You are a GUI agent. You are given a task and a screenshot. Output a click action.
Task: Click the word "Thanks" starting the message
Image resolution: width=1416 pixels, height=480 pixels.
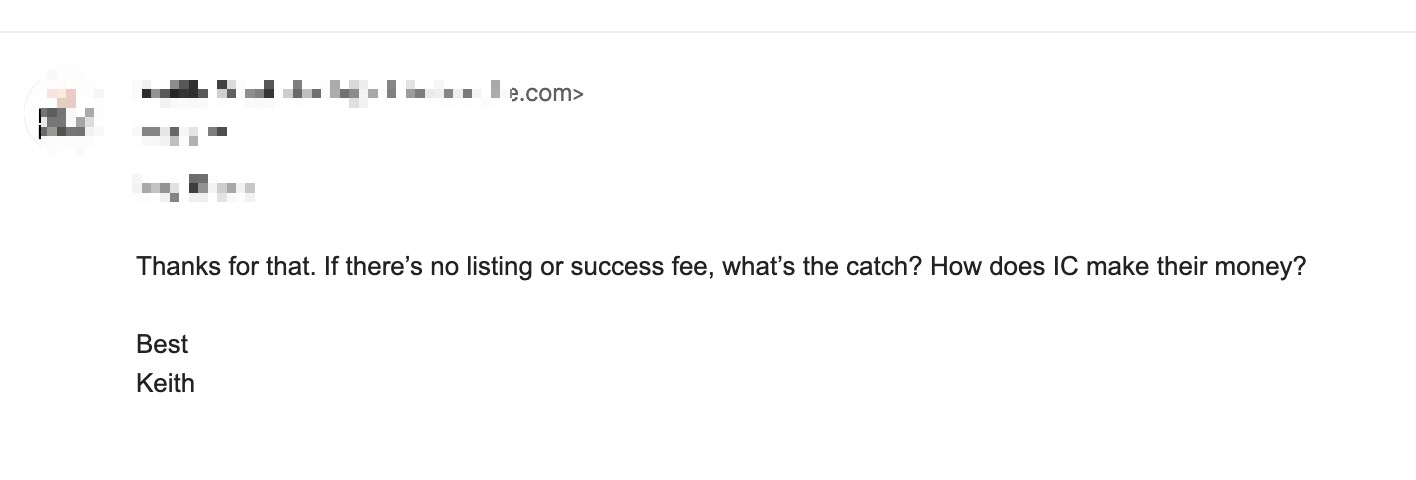pos(176,267)
